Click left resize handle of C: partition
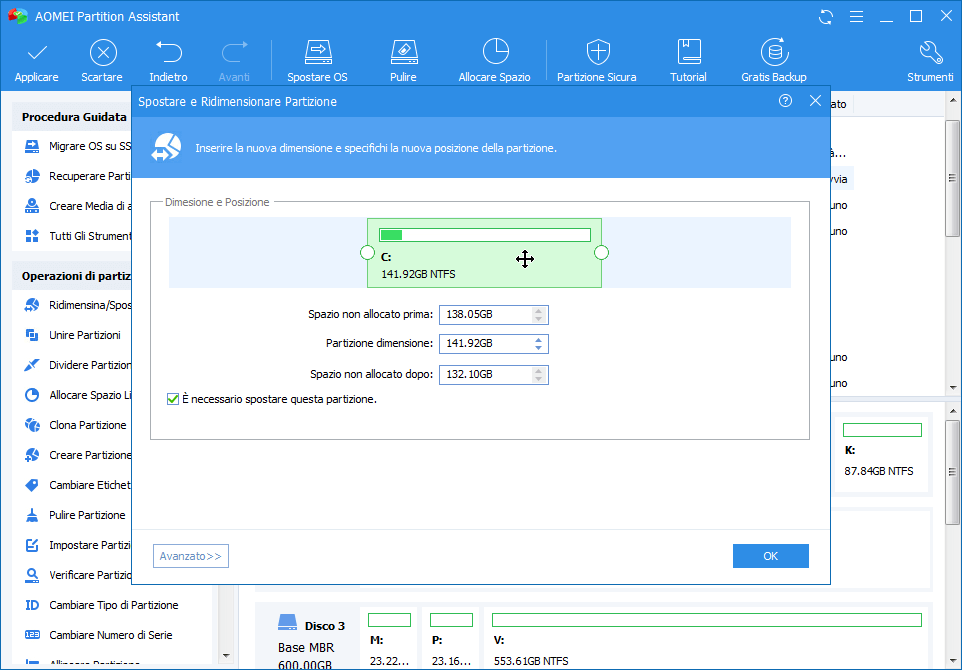Screen dimensions: 962x670 367,253
